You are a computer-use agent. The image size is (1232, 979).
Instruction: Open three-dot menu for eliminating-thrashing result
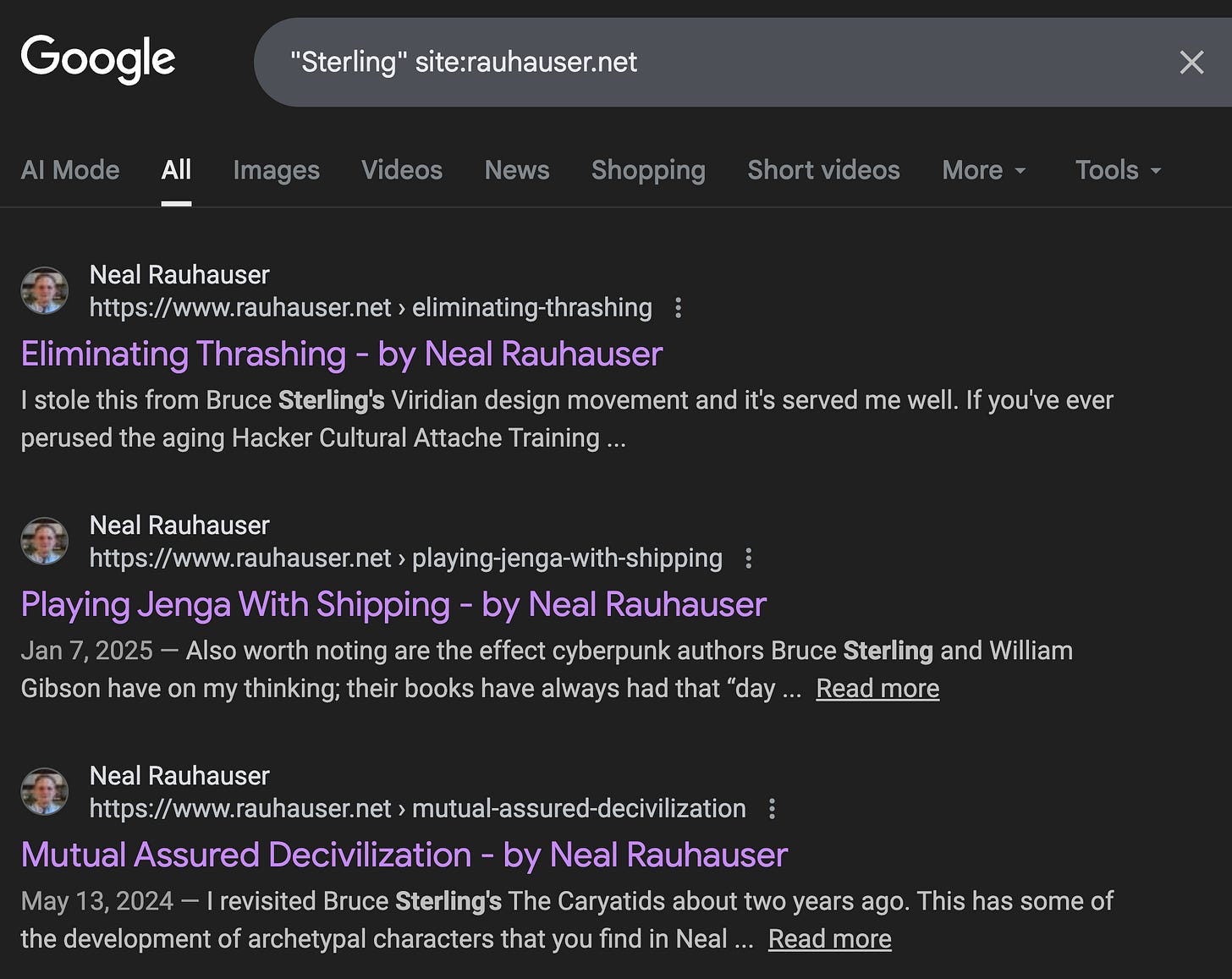click(x=678, y=308)
